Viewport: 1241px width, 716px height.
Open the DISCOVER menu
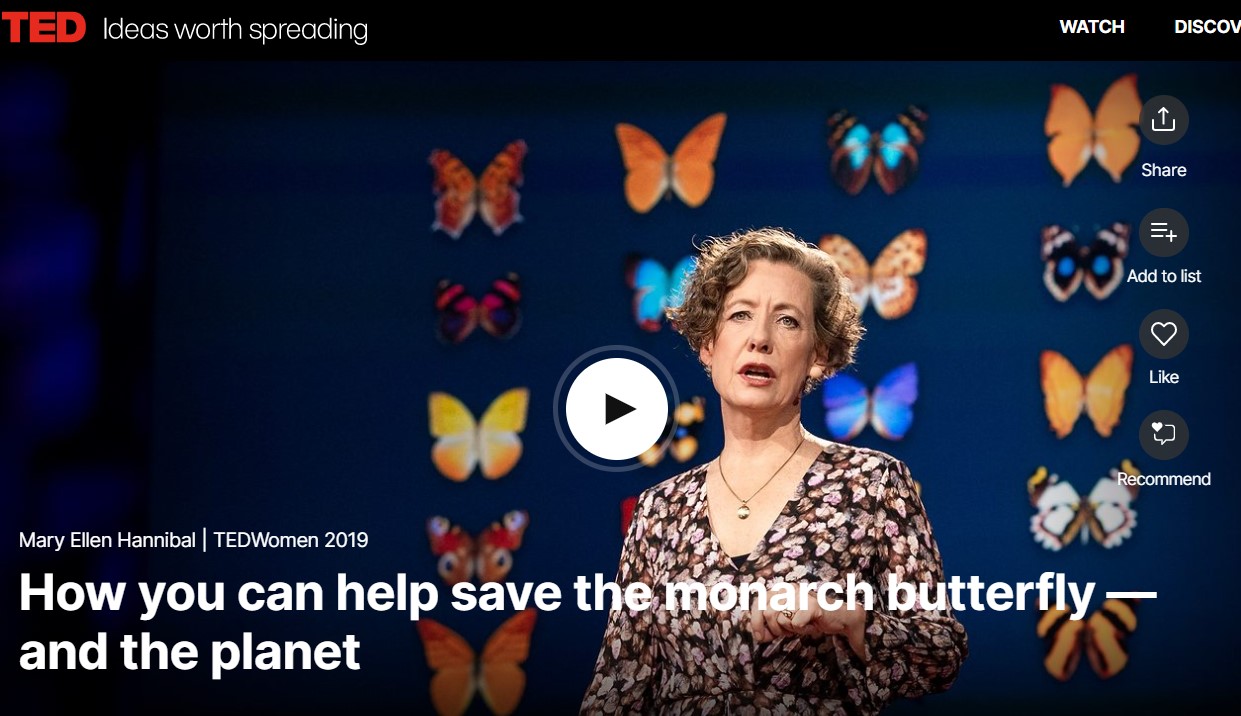click(1207, 27)
